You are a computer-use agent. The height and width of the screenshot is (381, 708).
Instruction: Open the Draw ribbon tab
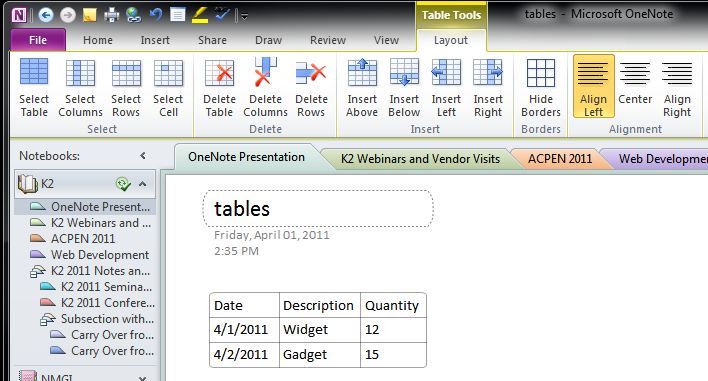pyautogui.click(x=268, y=40)
